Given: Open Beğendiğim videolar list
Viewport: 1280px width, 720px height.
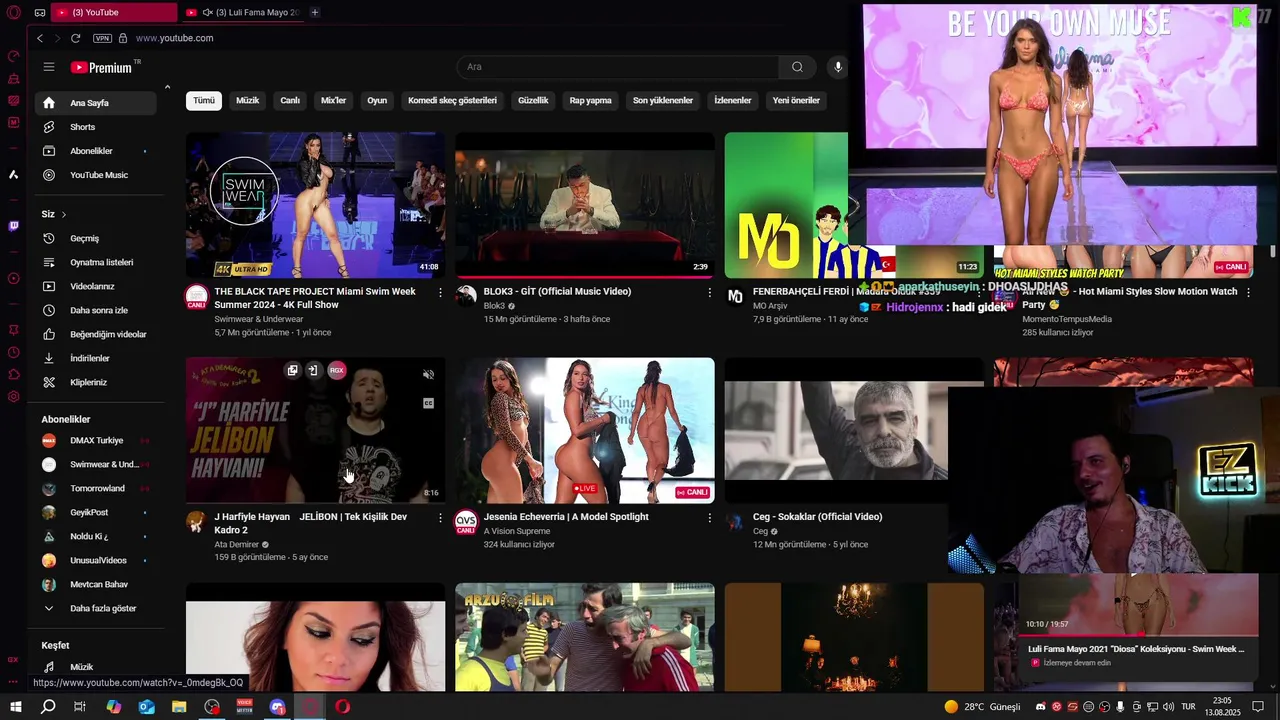Looking at the screenshot, I should [x=96, y=334].
